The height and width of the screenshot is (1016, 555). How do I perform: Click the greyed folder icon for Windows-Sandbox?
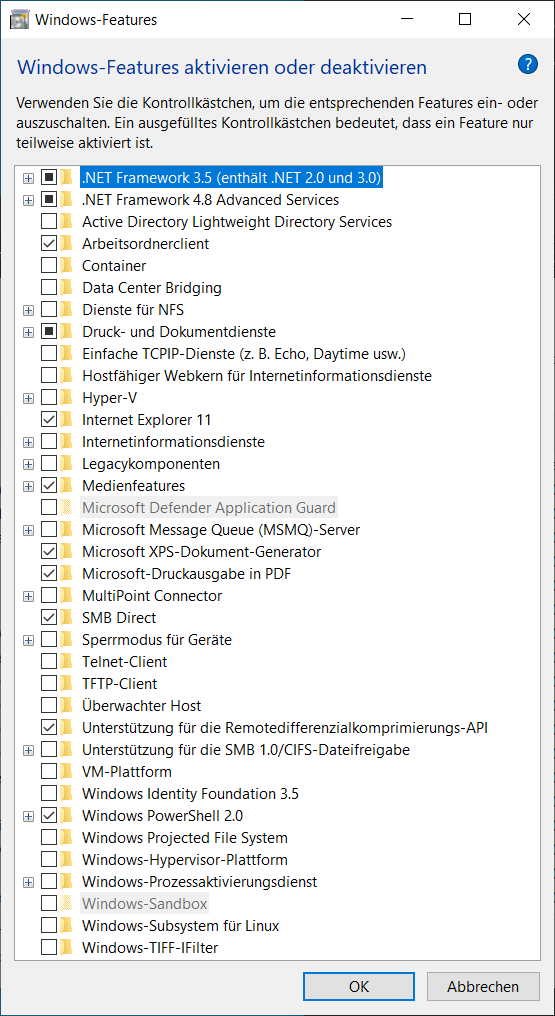coord(67,903)
